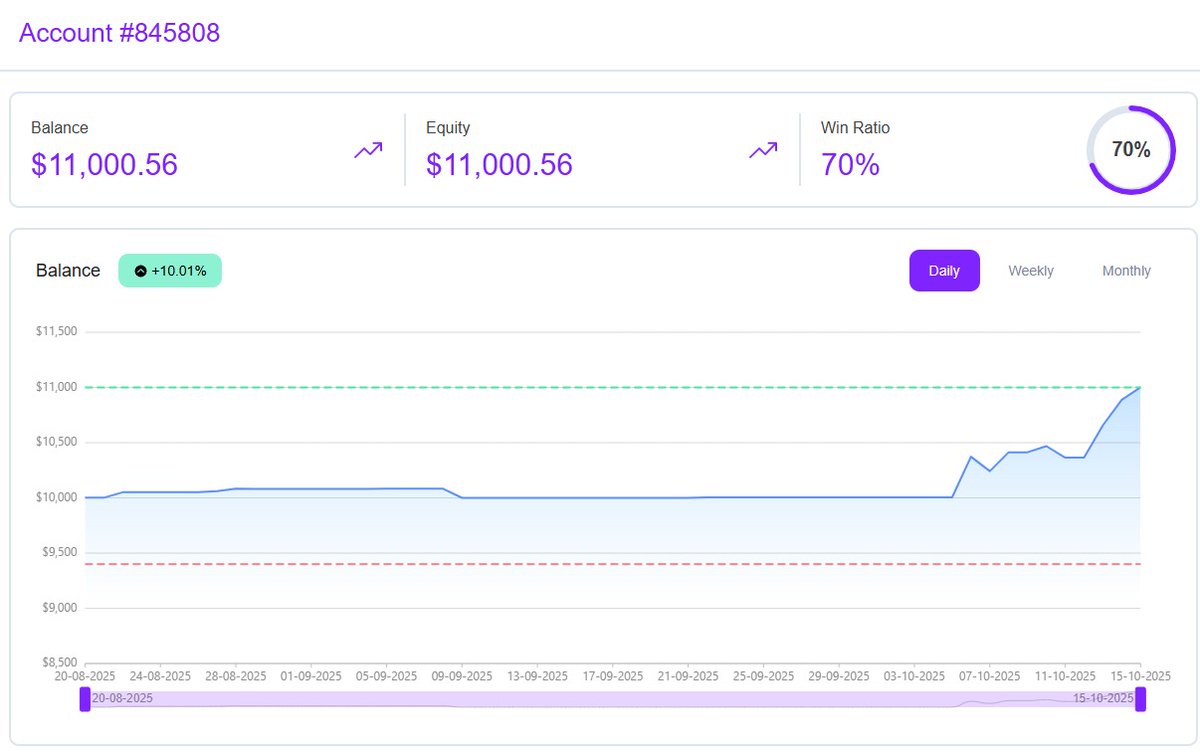Viewport: 1200px width, 755px height.
Task: Click the Win Ratio label
Action: point(855,128)
